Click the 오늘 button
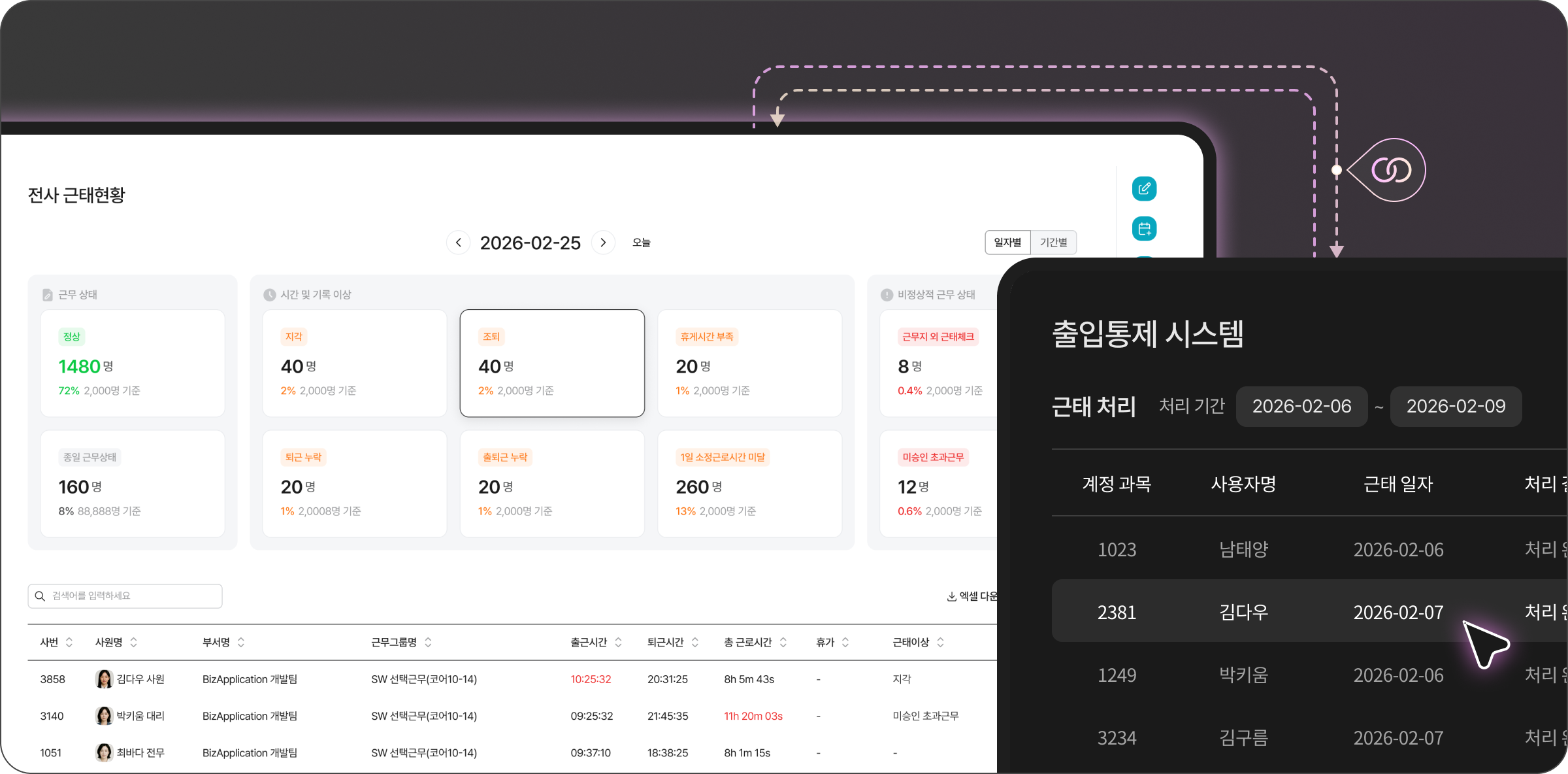Screen dimensions: 1568x774 click(642, 242)
